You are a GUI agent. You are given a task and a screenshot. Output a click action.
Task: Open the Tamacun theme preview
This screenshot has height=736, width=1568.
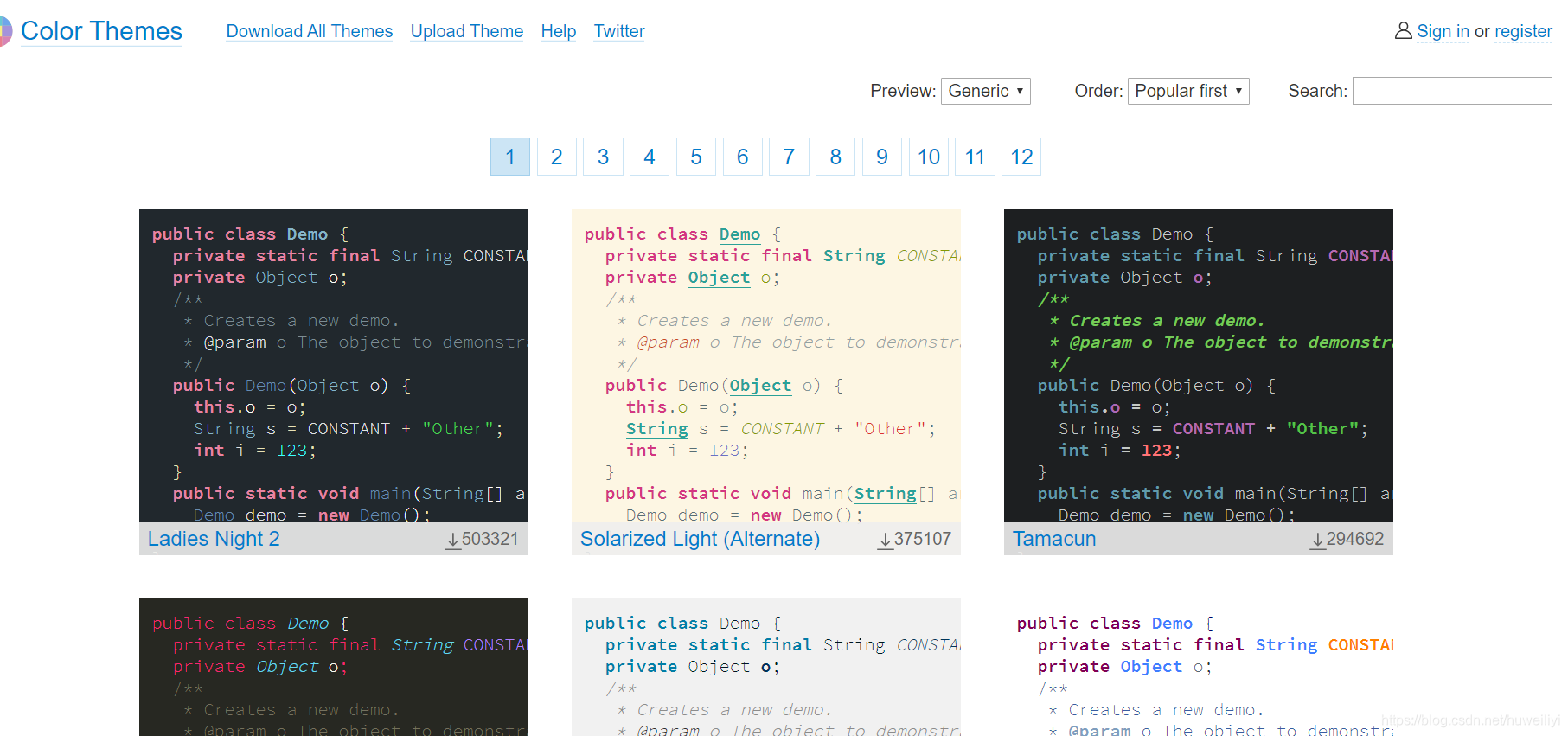[1199, 365]
